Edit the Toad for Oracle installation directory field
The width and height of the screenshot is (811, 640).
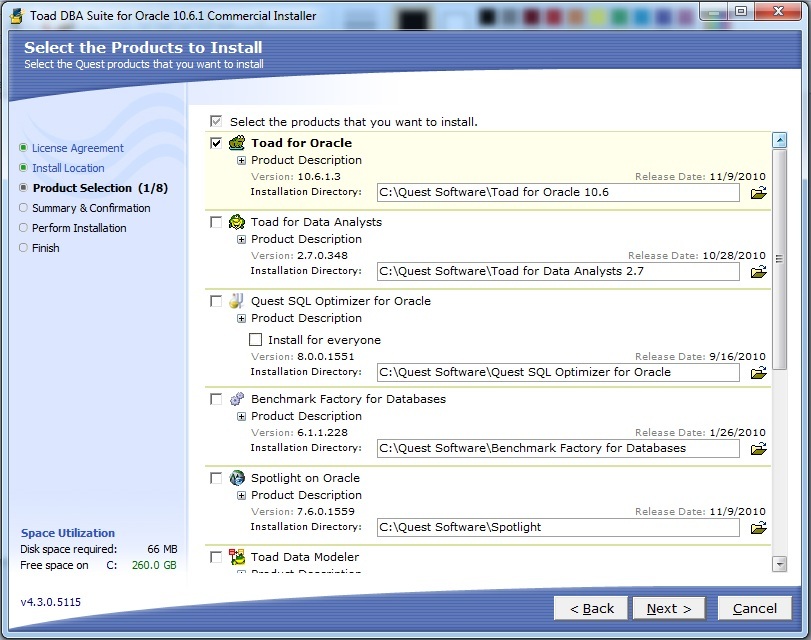pos(558,192)
